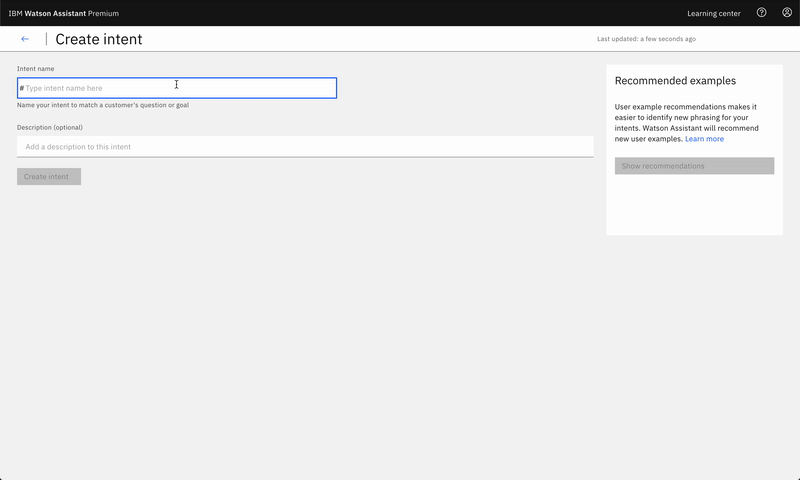800x480 pixels.
Task: Click the Create intent button
Action: coord(49,176)
